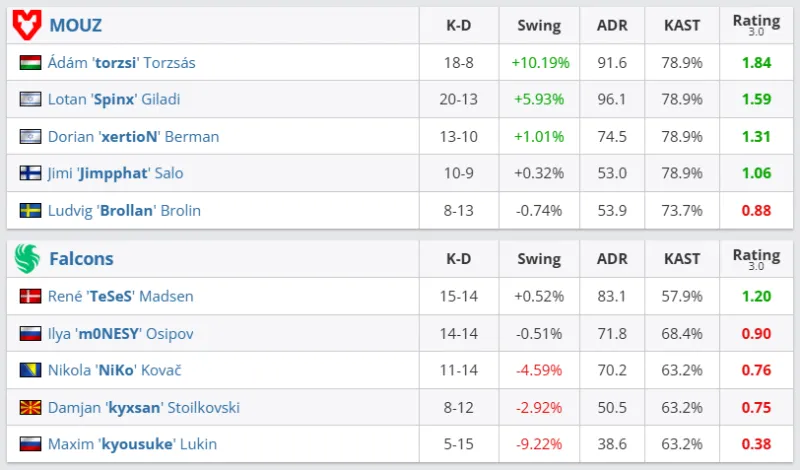Screen dimensions: 800x470
Task: Sort Falcons table by KAST column
Action: [x=682, y=259]
